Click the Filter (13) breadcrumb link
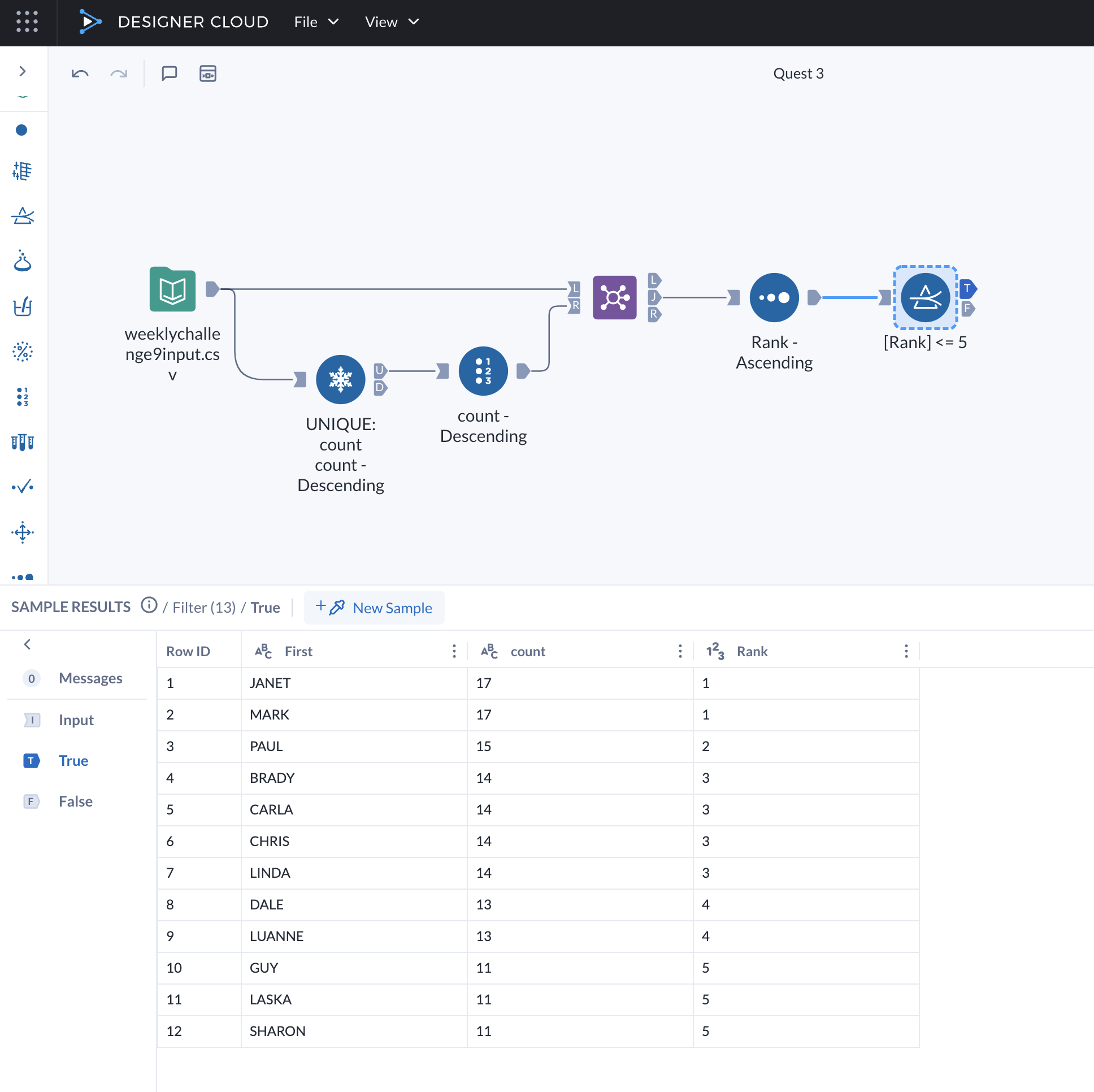Image resolution: width=1094 pixels, height=1092 pixels. point(204,607)
